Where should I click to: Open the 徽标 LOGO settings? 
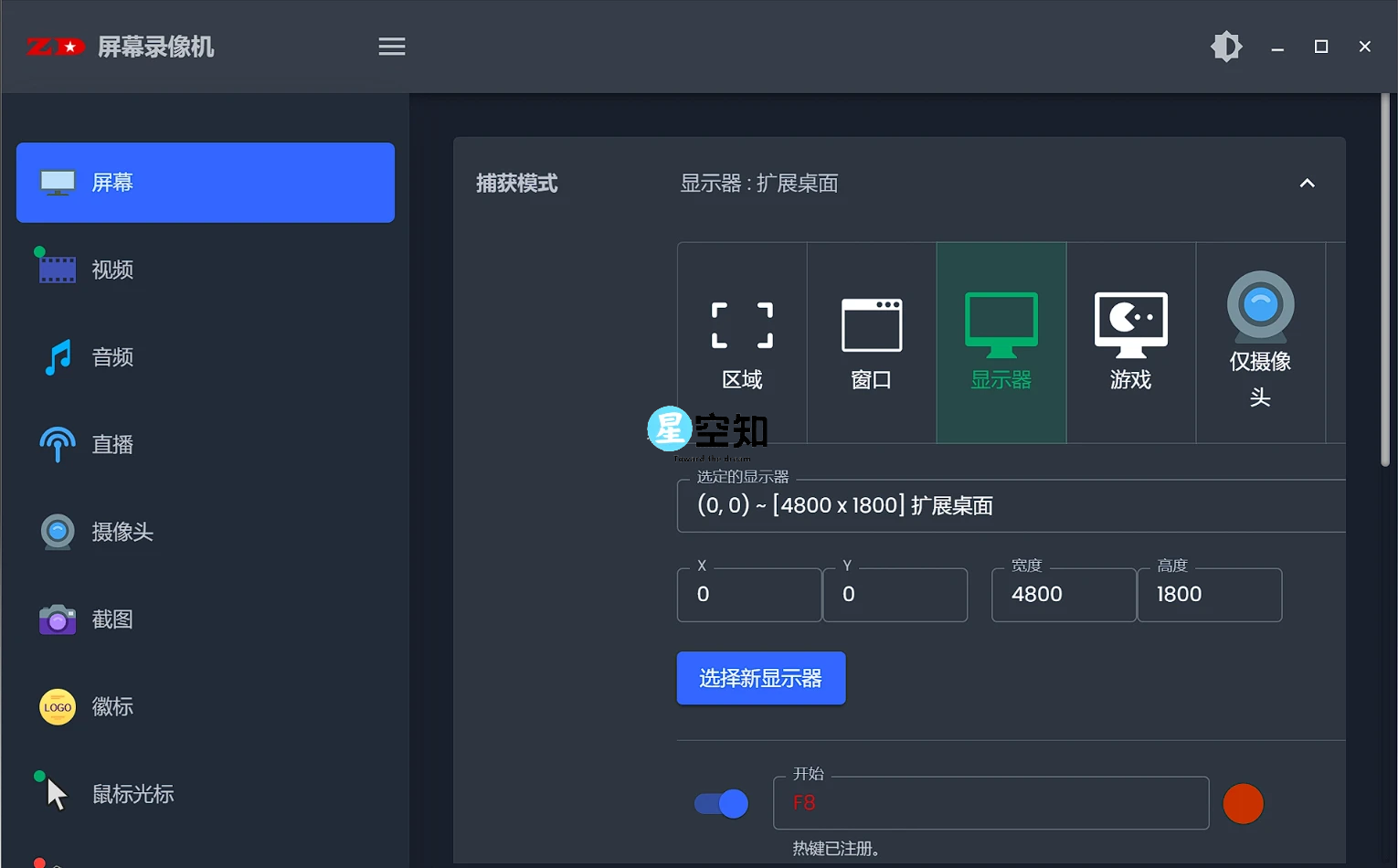112,706
